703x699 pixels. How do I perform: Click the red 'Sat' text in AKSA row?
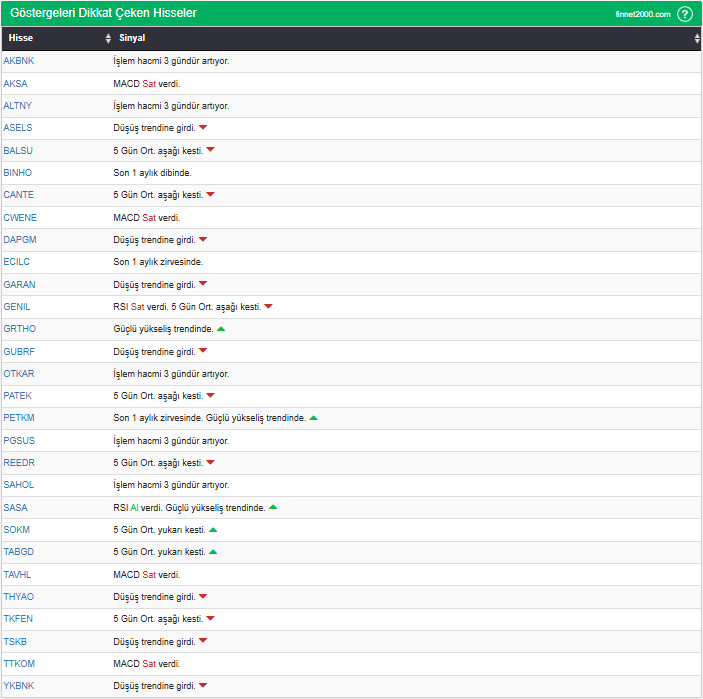[x=149, y=84]
